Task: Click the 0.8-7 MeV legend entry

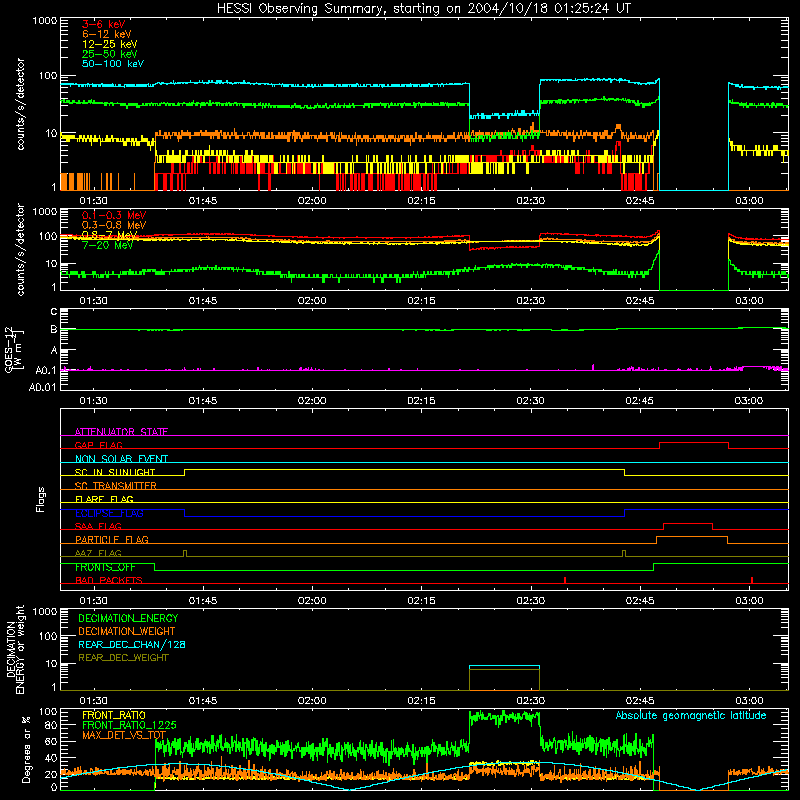Action: [110, 235]
